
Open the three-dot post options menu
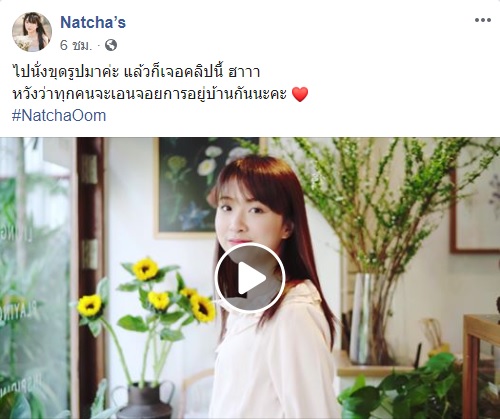(x=483, y=20)
